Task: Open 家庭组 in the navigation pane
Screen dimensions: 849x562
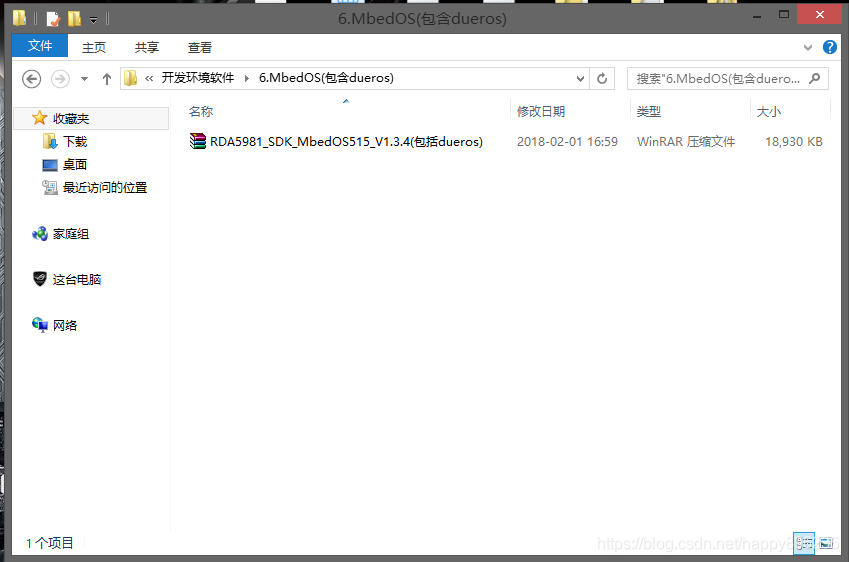Action: click(x=70, y=234)
